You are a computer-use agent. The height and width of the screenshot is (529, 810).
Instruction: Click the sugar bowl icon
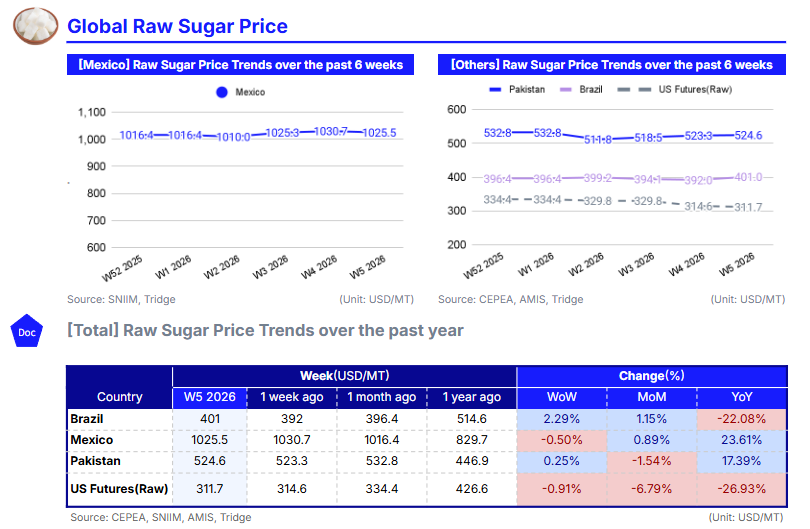tap(36, 26)
